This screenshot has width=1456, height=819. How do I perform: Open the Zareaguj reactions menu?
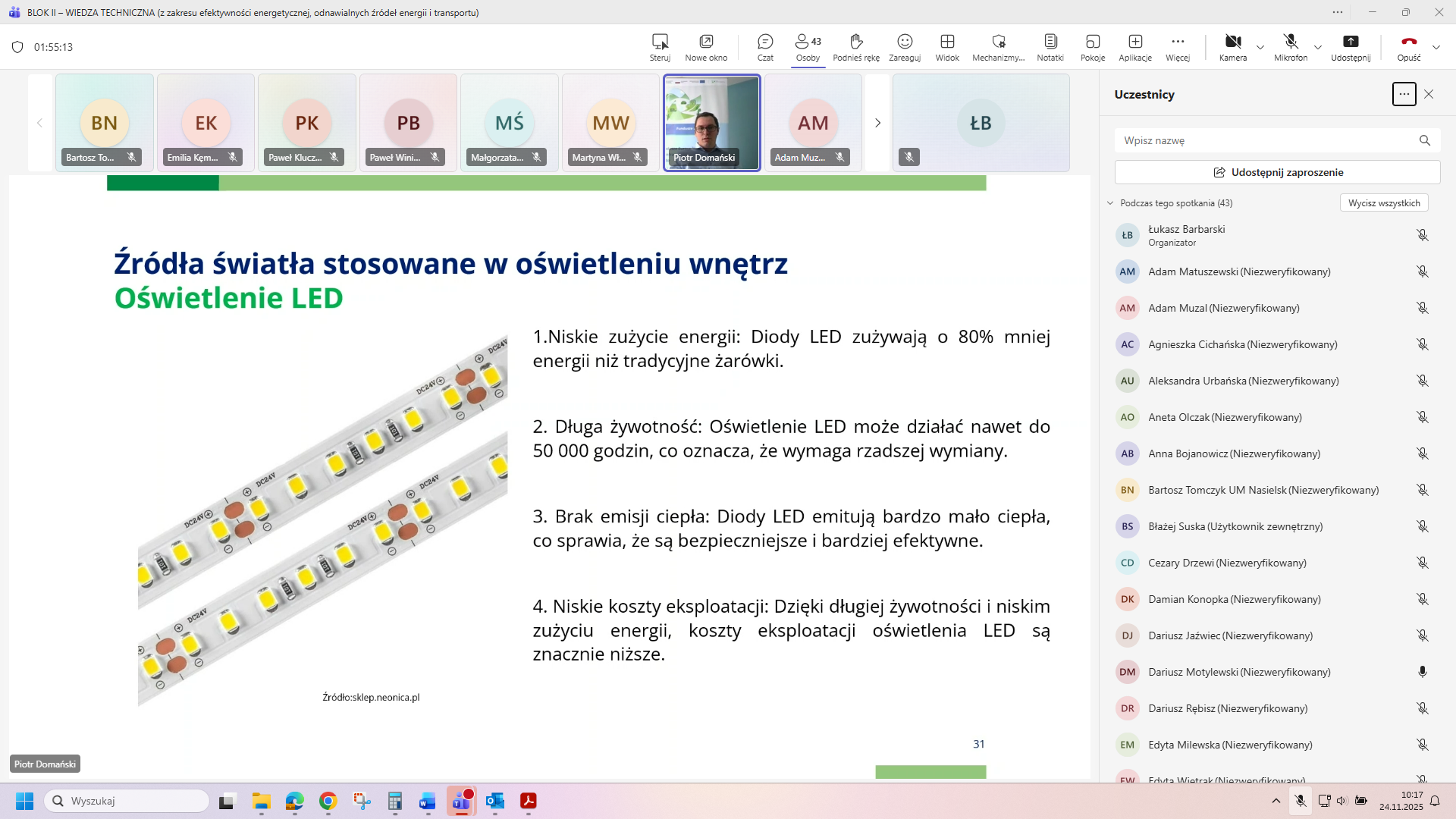905,47
